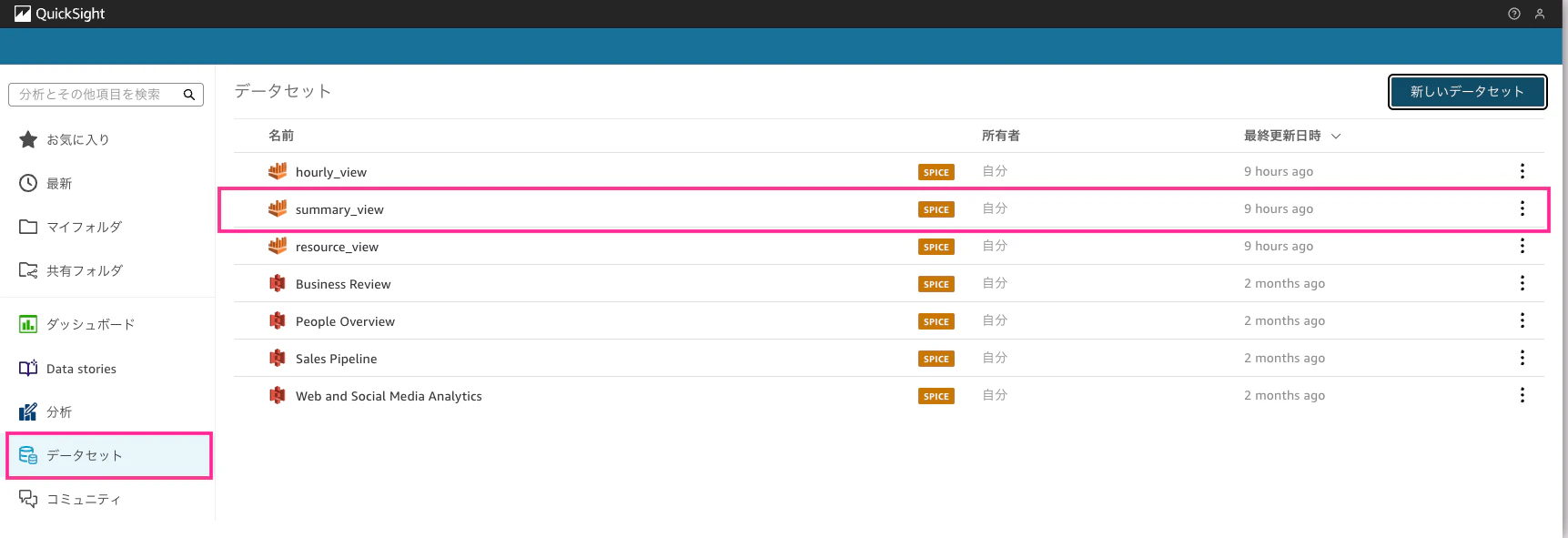Open the hourly_view dataset

pos(331,172)
